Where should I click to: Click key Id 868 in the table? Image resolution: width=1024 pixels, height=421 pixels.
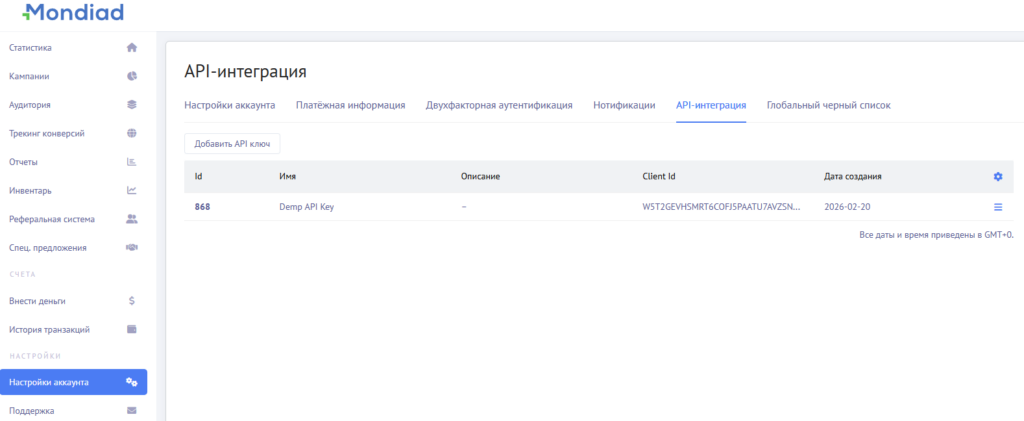202,207
